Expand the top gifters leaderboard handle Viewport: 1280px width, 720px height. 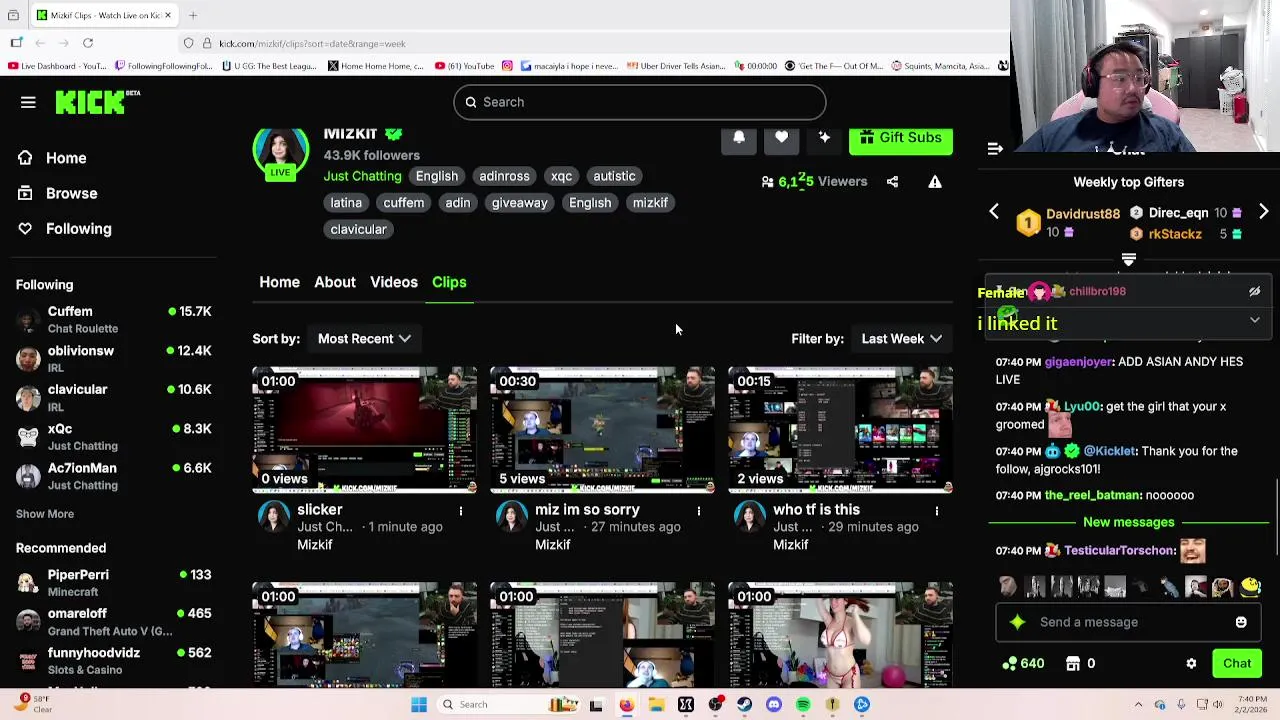tap(1129, 260)
